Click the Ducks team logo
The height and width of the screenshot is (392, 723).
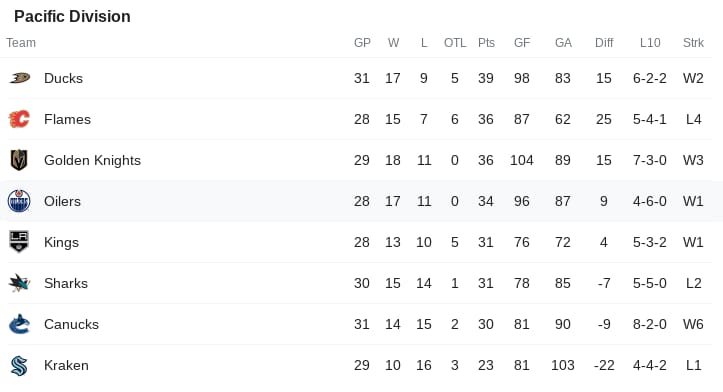coord(19,78)
